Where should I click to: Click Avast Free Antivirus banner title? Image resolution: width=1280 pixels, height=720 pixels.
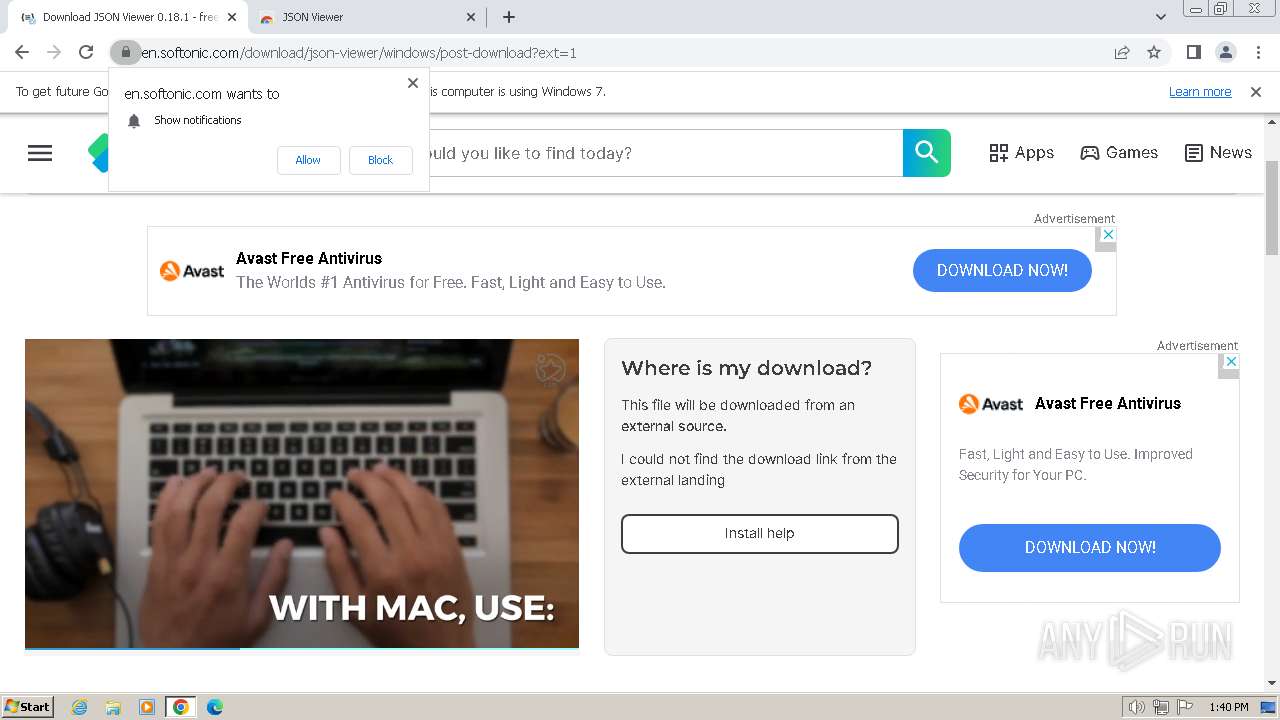[x=309, y=258]
